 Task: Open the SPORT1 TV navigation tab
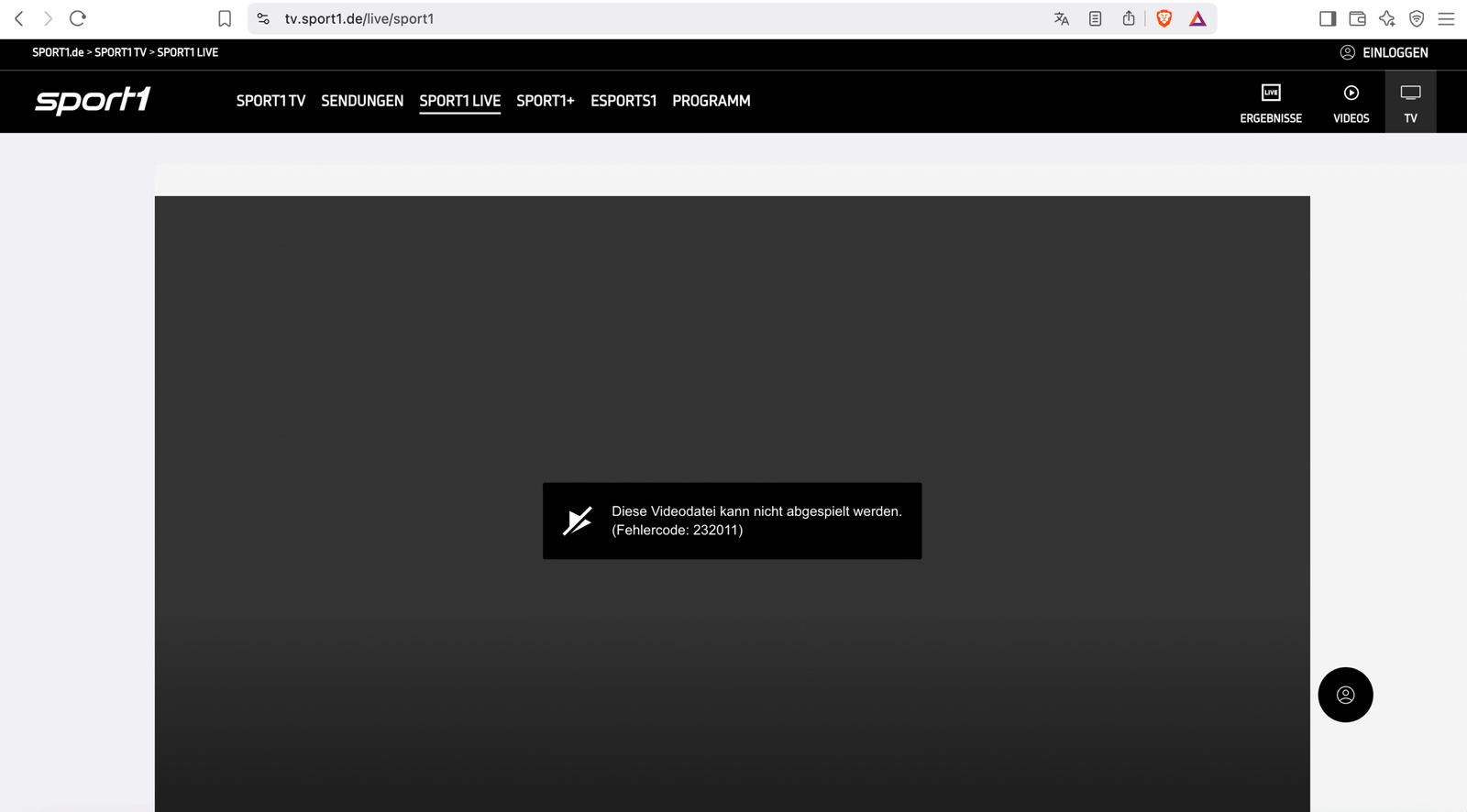click(x=270, y=101)
